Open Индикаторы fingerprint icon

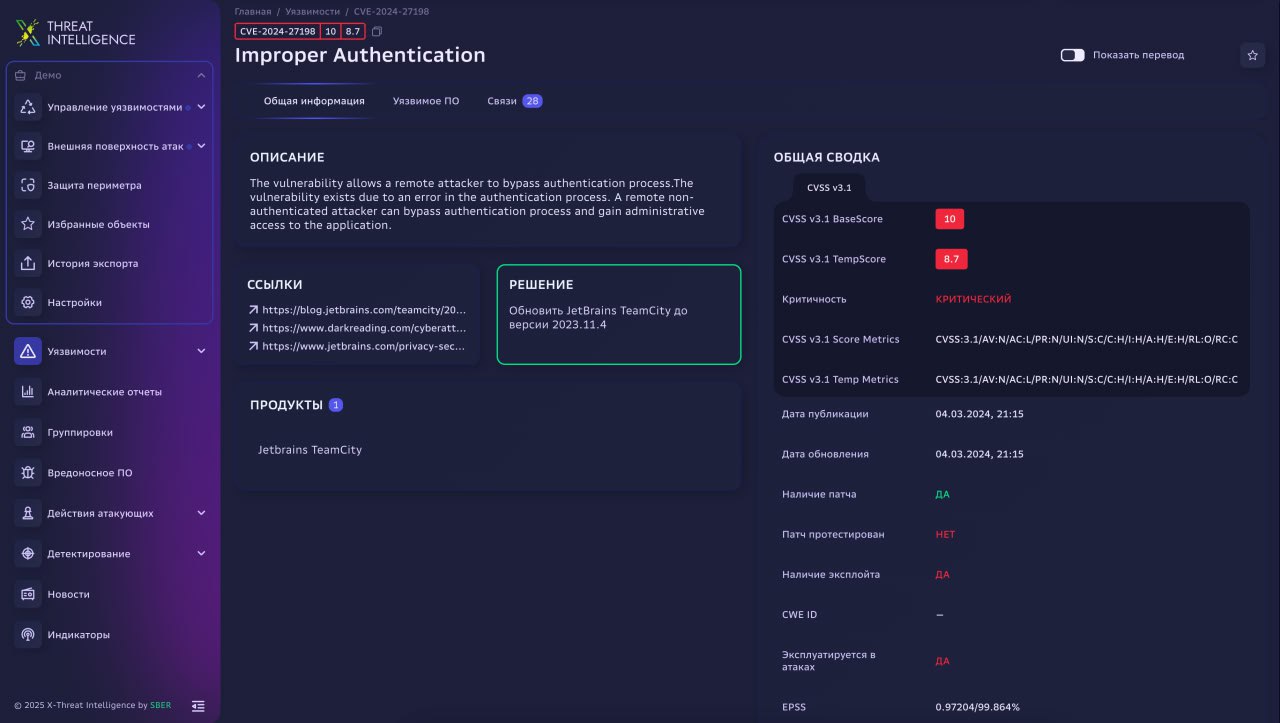click(x=28, y=635)
